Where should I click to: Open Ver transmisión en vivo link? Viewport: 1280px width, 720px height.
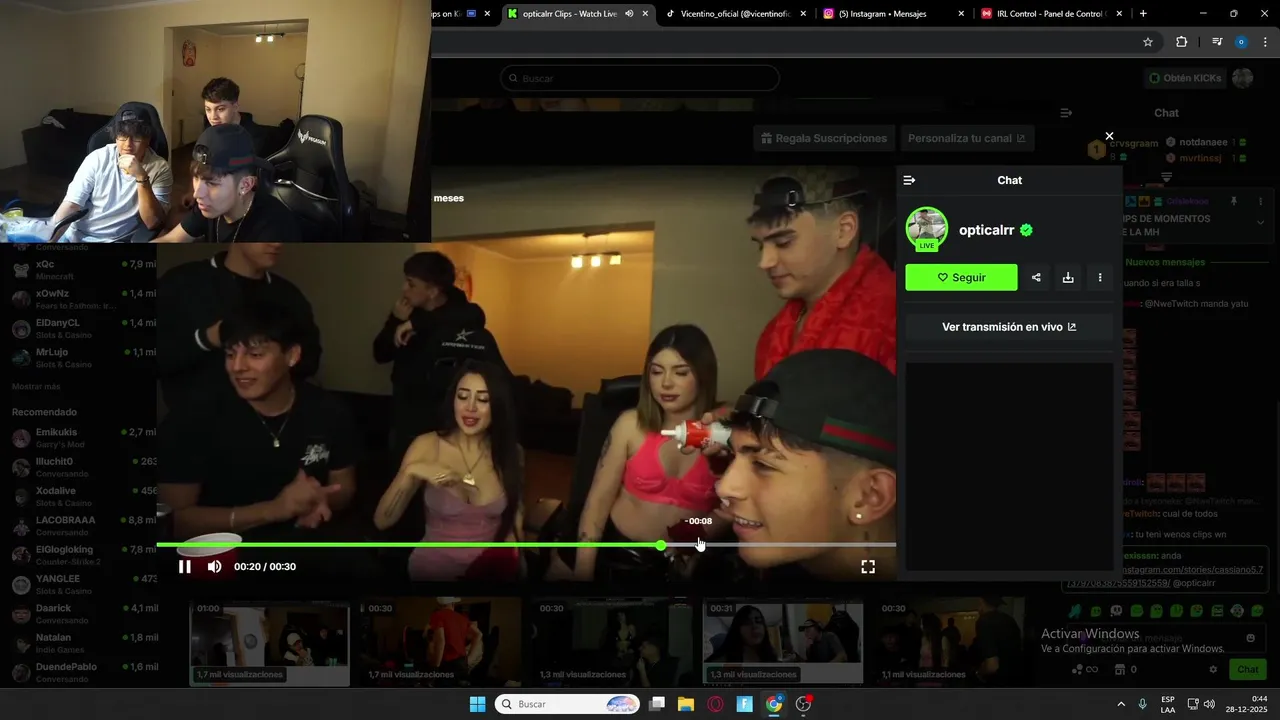[x=1009, y=327]
